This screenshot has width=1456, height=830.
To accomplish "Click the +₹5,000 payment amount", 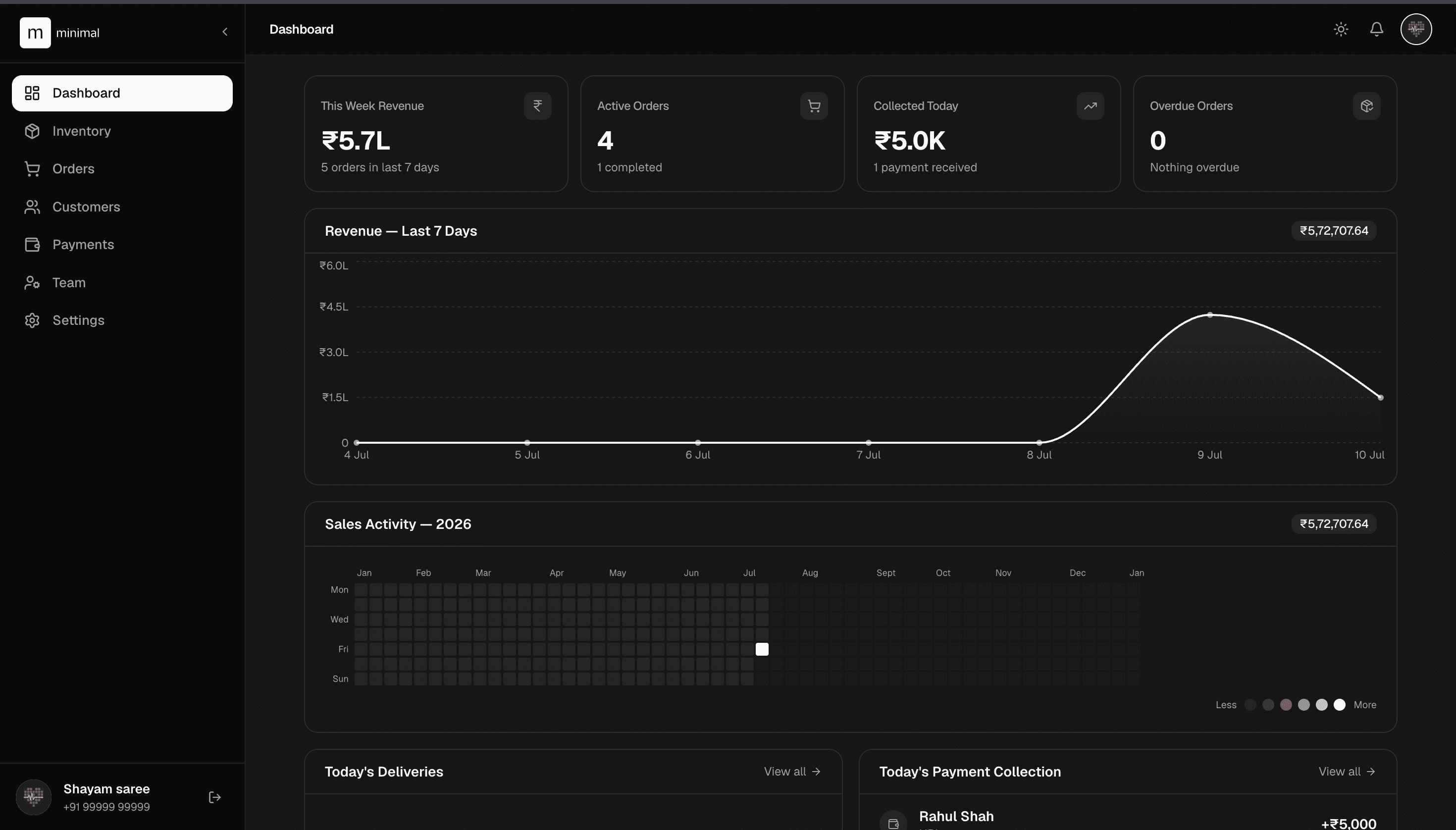I will point(1348,824).
